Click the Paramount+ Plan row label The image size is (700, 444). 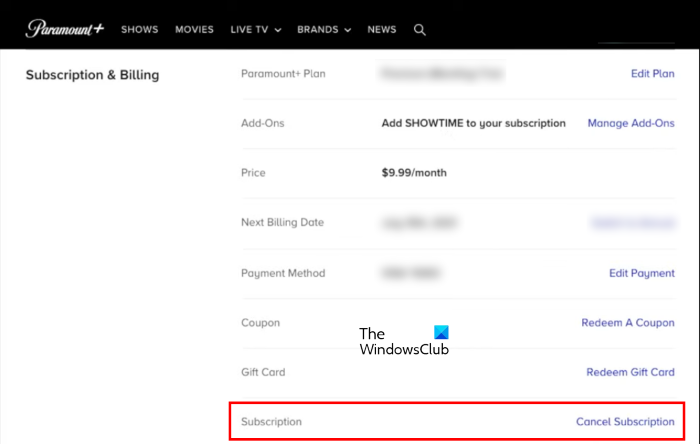[283, 74]
